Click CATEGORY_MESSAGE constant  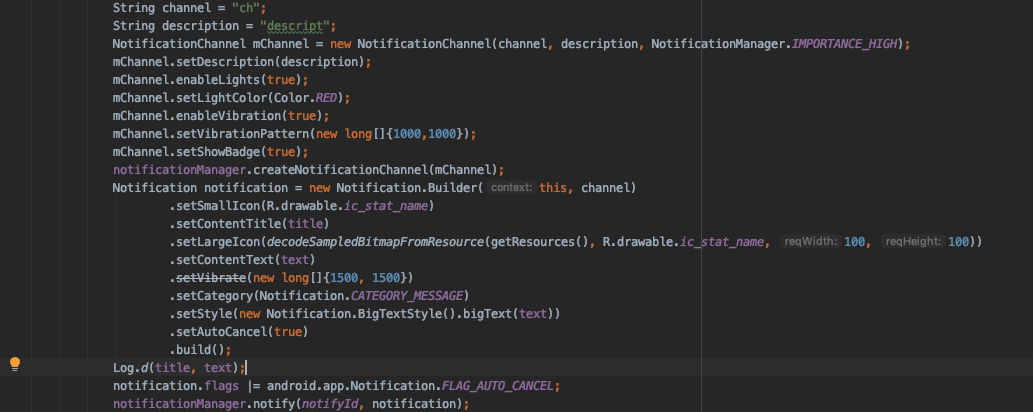point(407,295)
